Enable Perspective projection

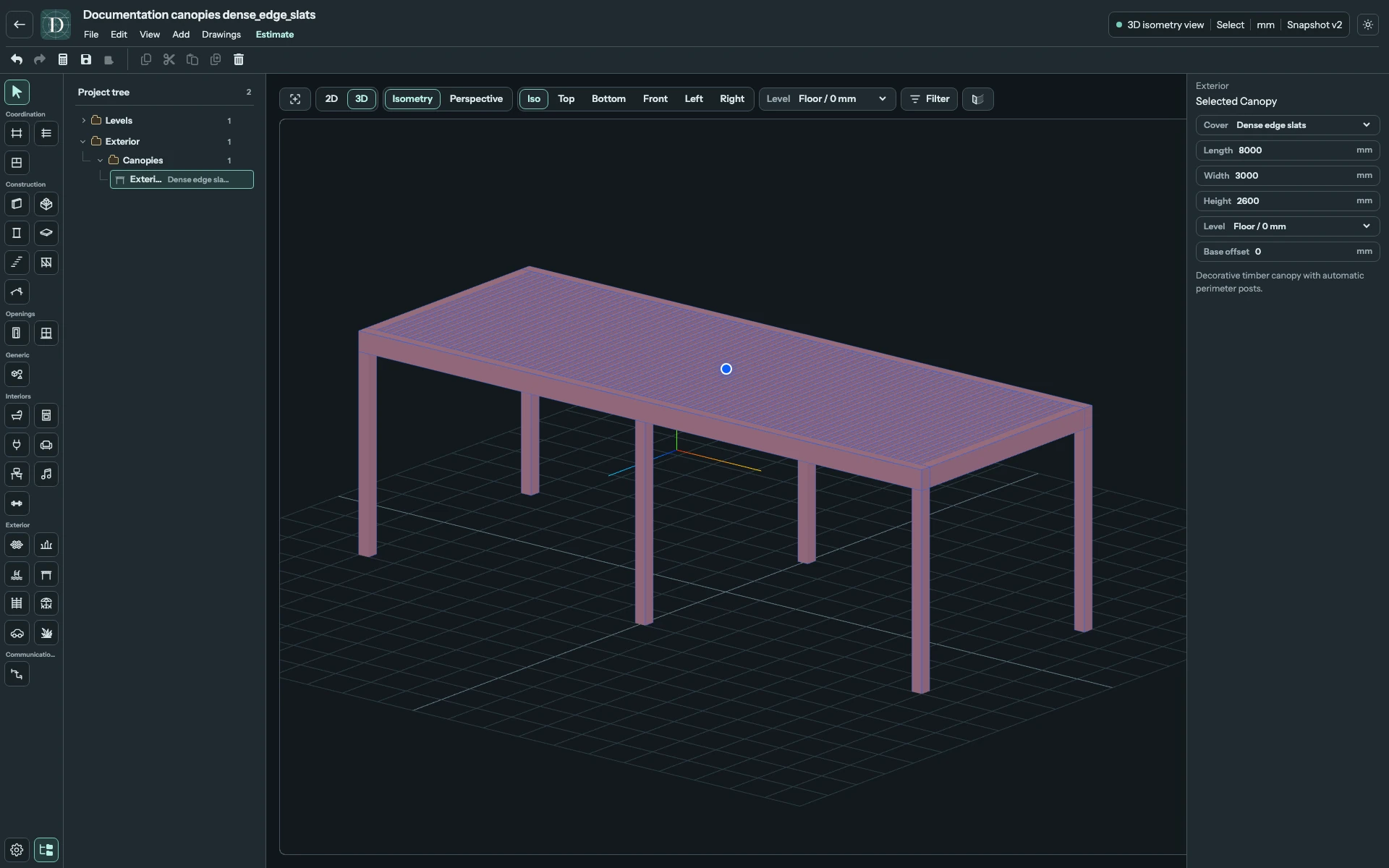pos(476,99)
